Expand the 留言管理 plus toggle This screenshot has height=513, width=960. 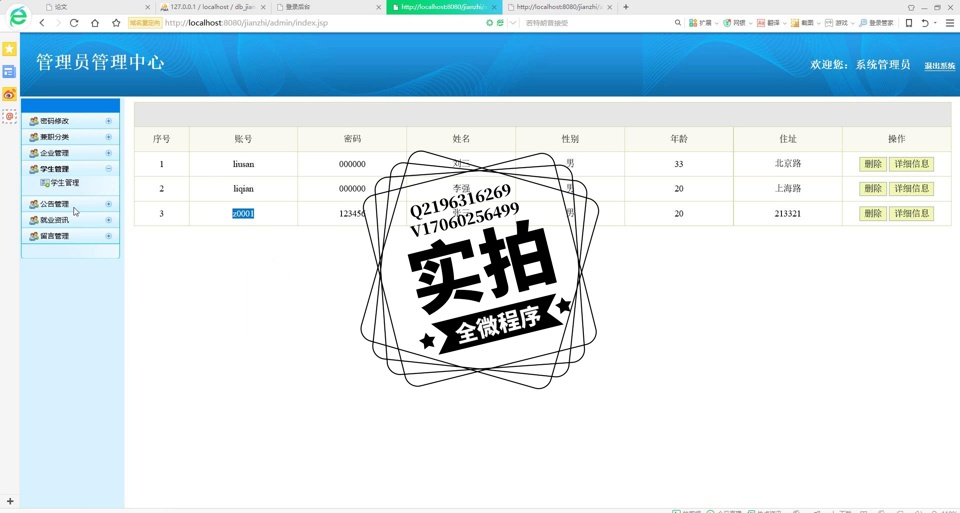(x=108, y=236)
